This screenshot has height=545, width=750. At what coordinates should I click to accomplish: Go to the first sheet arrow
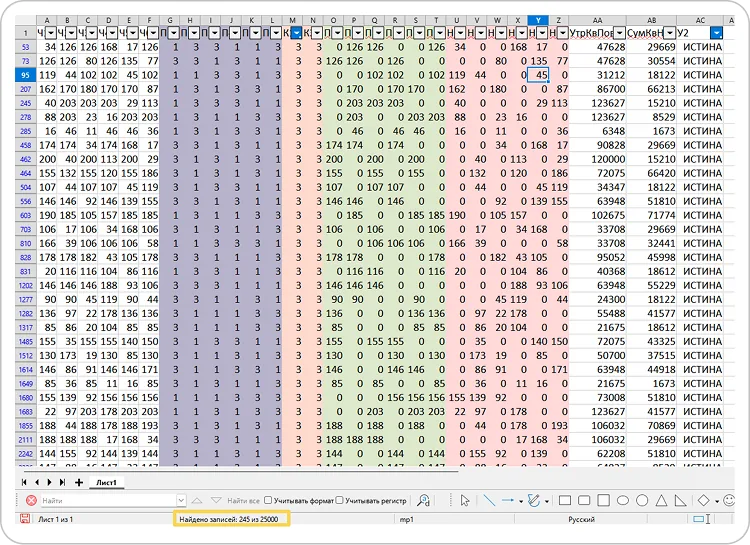(x=24, y=482)
